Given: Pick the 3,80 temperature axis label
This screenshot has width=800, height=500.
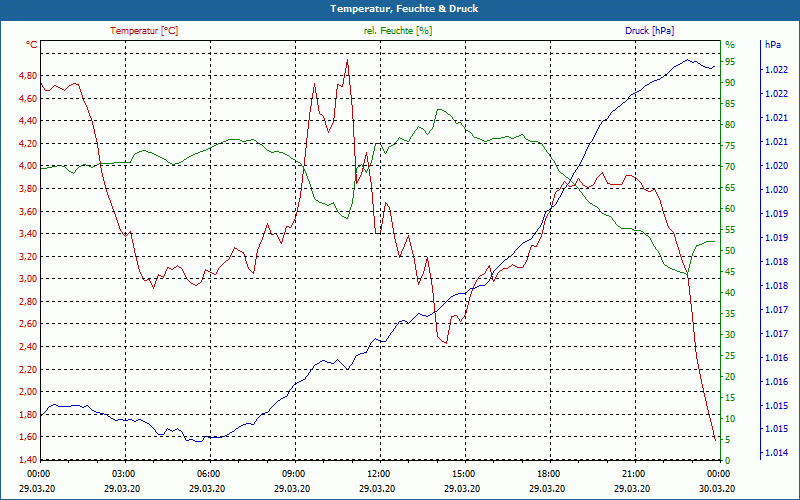Looking at the screenshot, I should click(28, 188).
